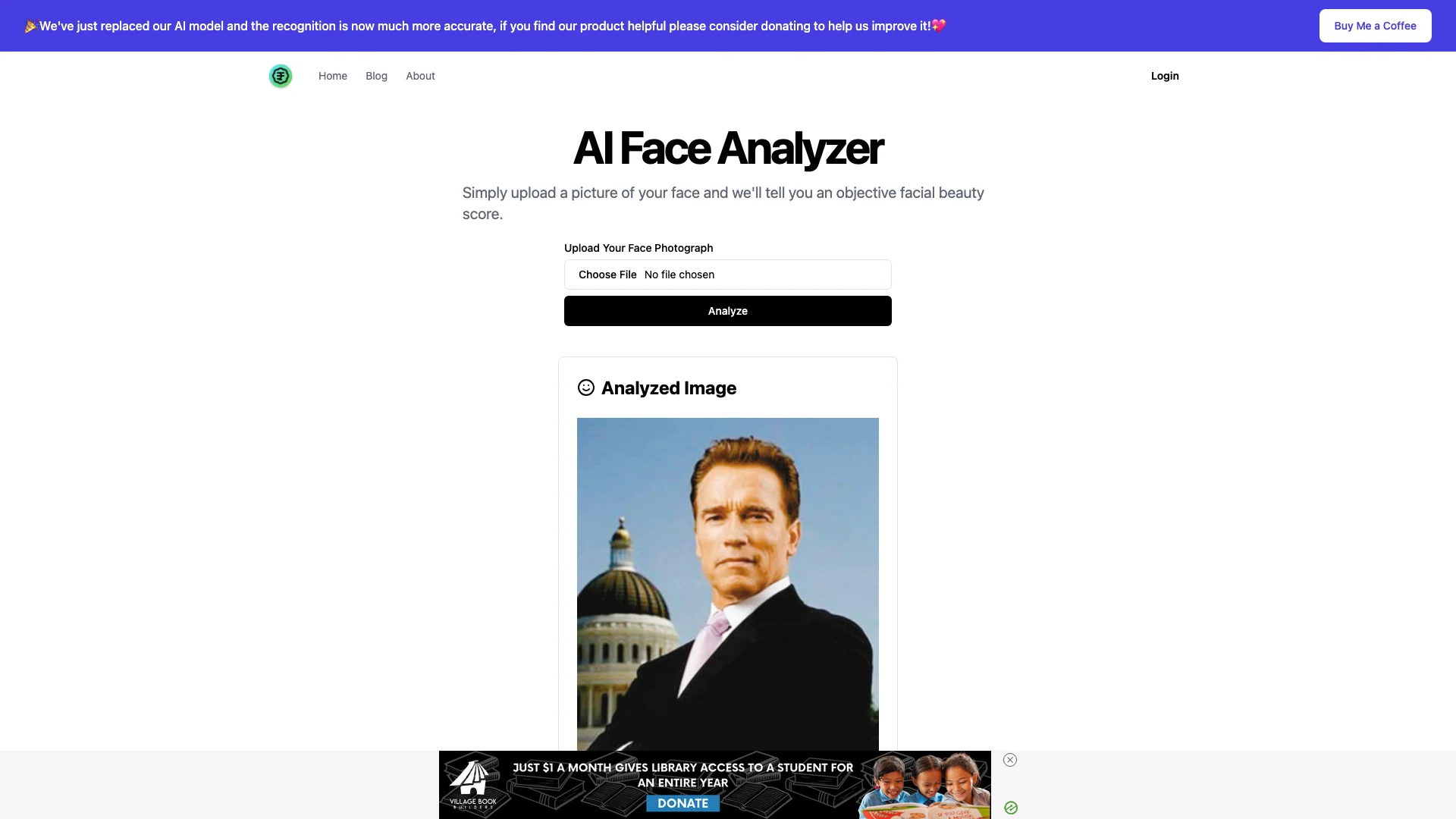The width and height of the screenshot is (1456, 819).
Task: Click the circular logo icon top left
Action: [x=280, y=76]
